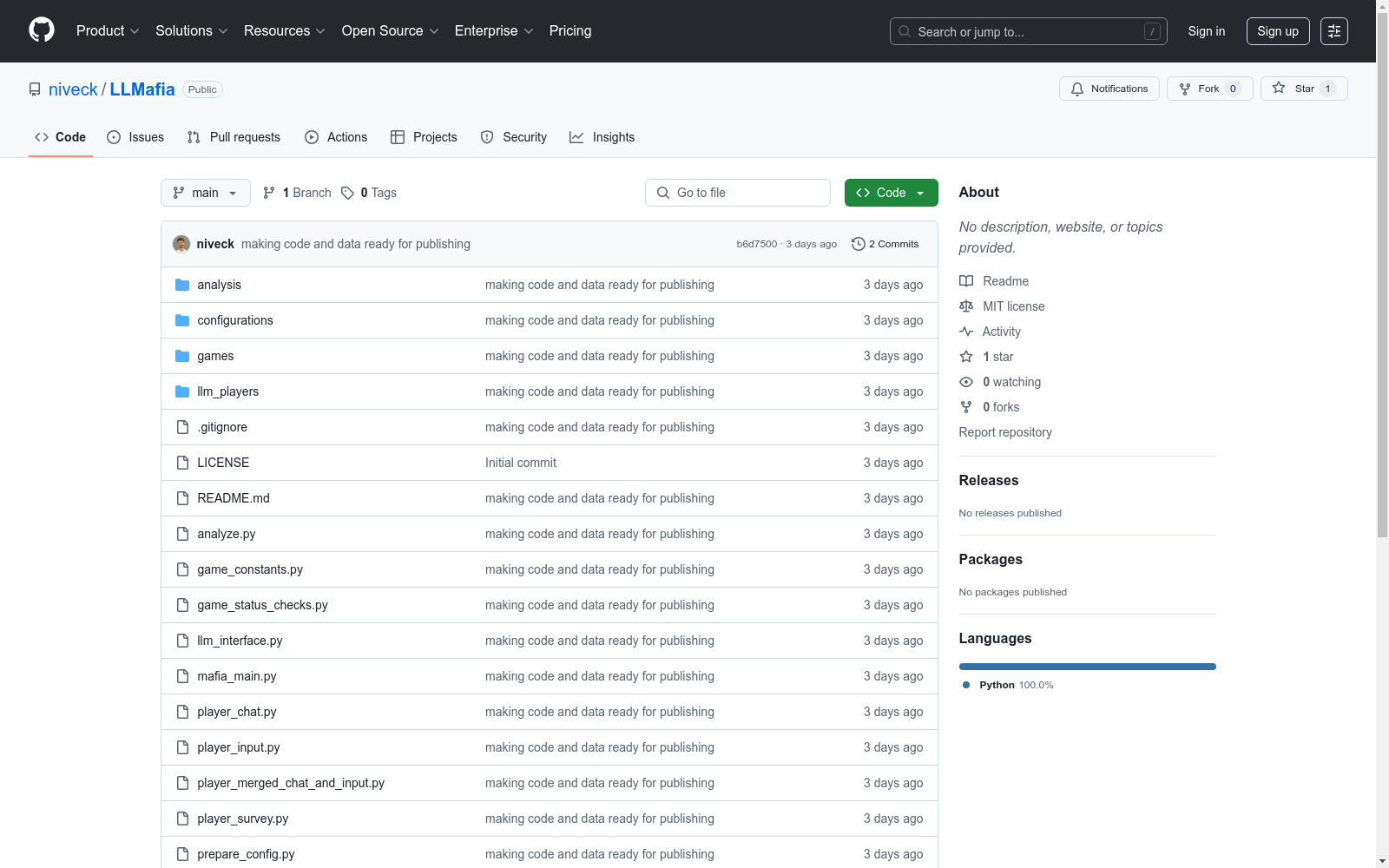Screen dimensions: 1389x868
Task: Expand the Product menu
Action: tap(108, 31)
